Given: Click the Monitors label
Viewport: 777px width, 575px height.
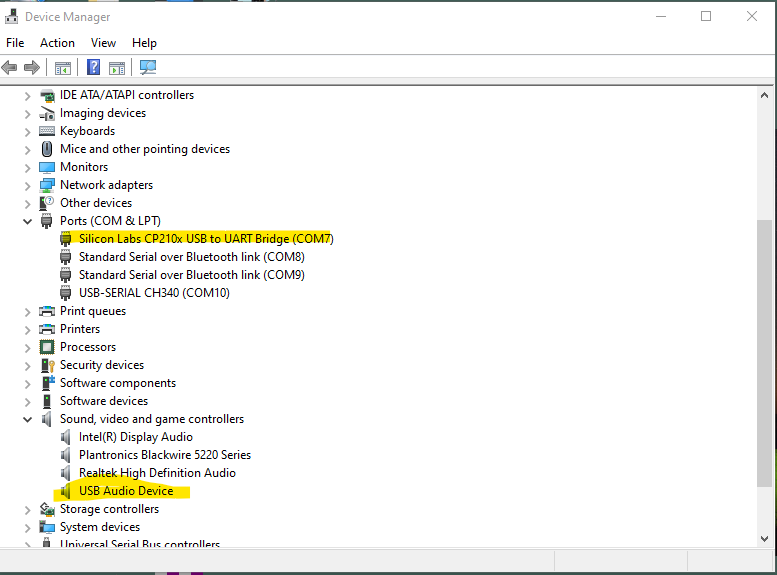Looking at the screenshot, I should [84, 167].
